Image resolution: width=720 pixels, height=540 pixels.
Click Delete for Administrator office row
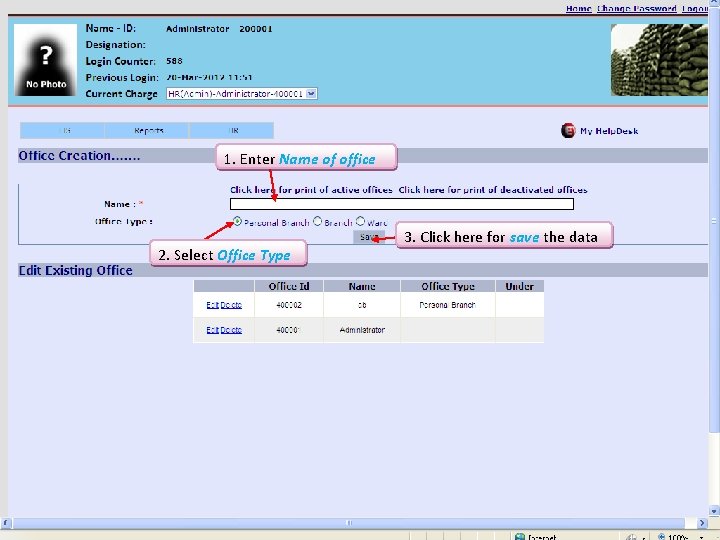(x=231, y=330)
